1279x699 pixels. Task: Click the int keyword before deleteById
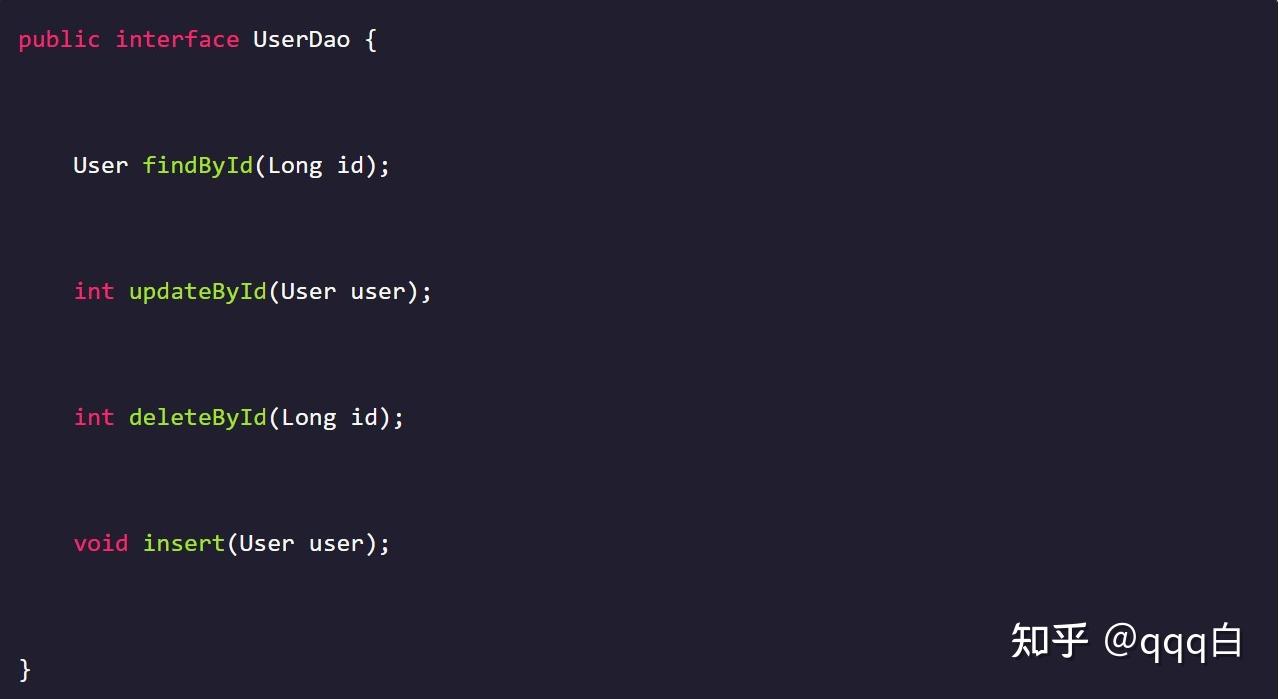tap(94, 417)
